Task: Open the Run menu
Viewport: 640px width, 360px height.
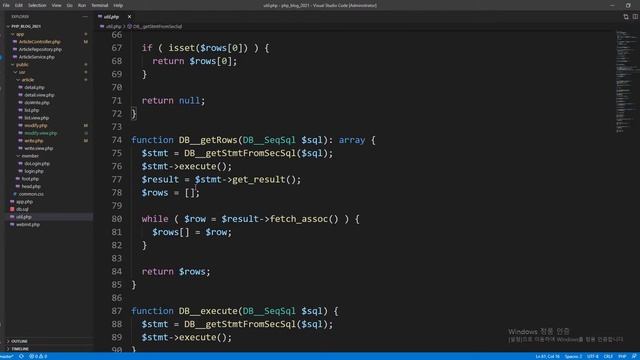Action: coord(82,5)
